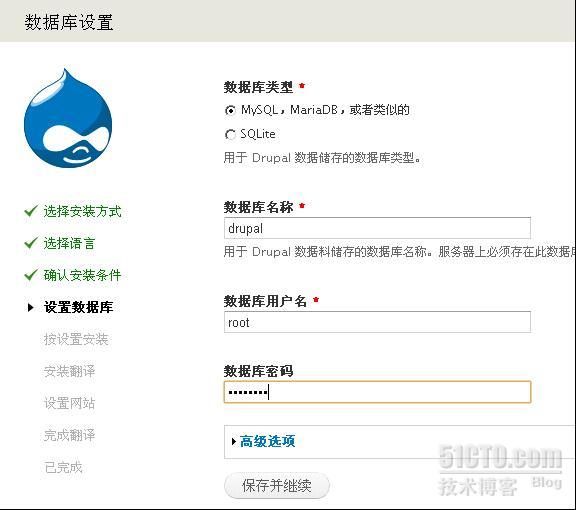Click the 数据库用户名 field label
576x510 pixels.
click(265, 301)
